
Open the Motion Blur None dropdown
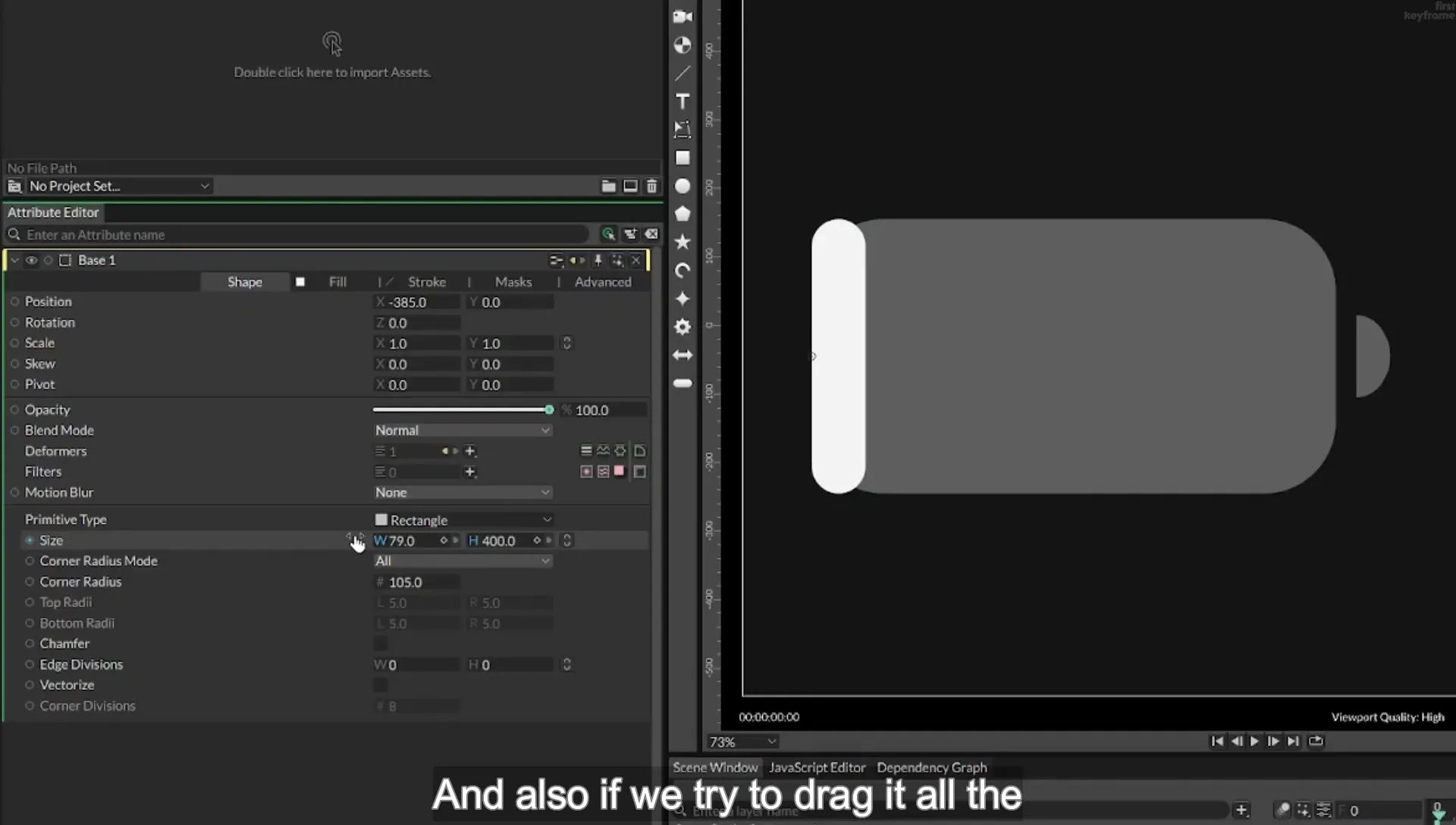coord(463,493)
